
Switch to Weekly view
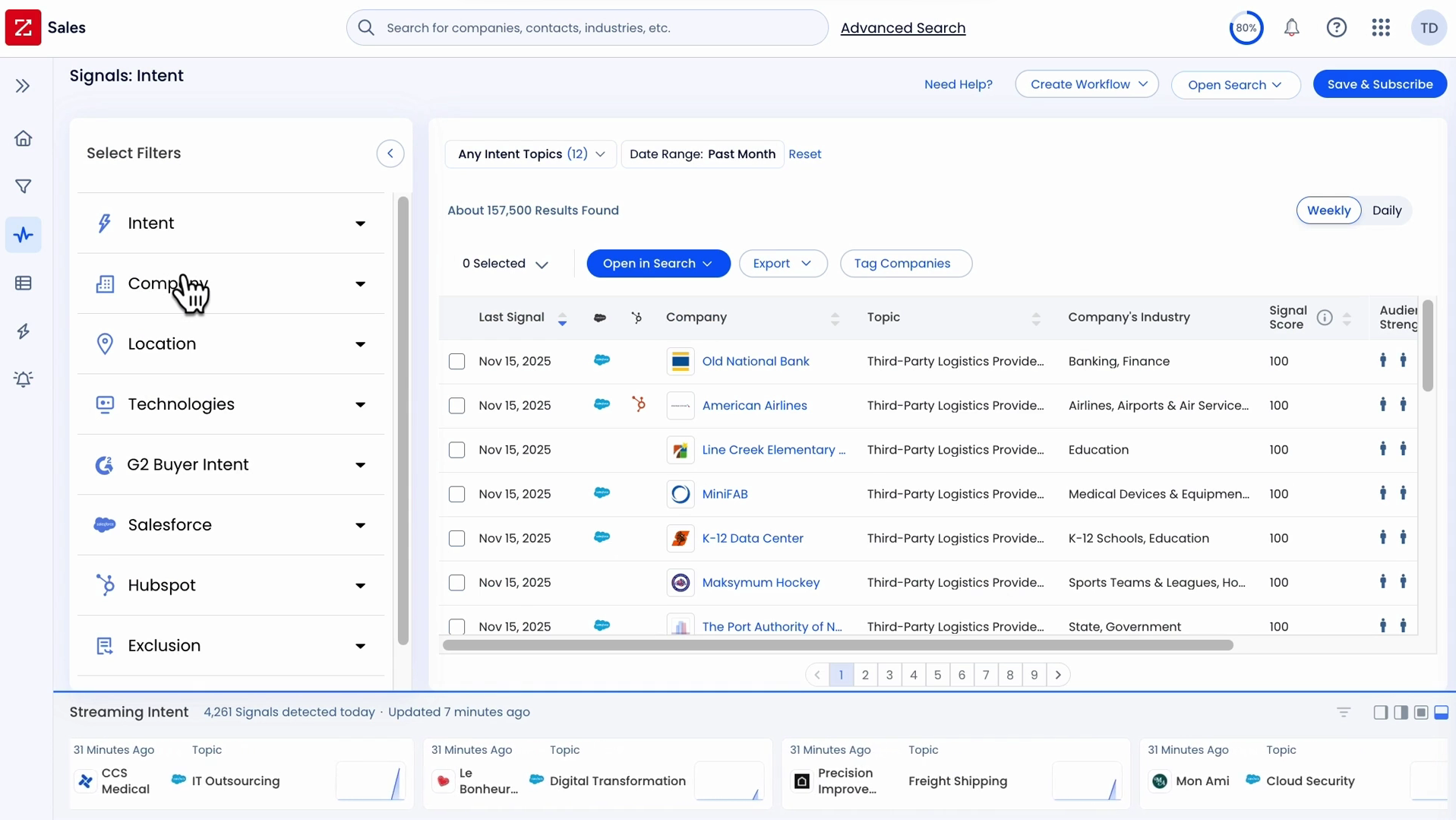tap(1328, 211)
